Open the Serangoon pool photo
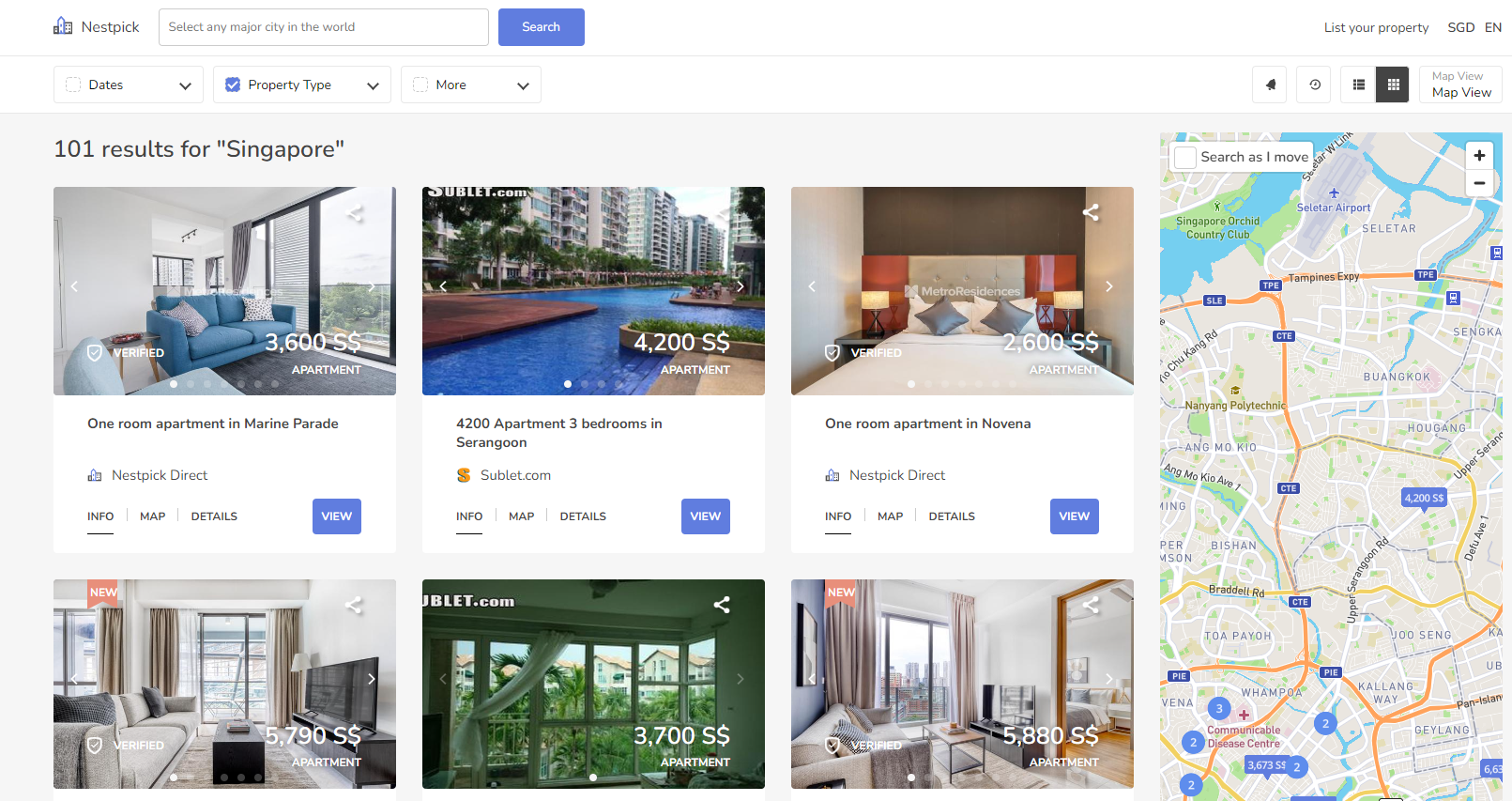This screenshot has height=801, width=1512. (x=593, y=291)
